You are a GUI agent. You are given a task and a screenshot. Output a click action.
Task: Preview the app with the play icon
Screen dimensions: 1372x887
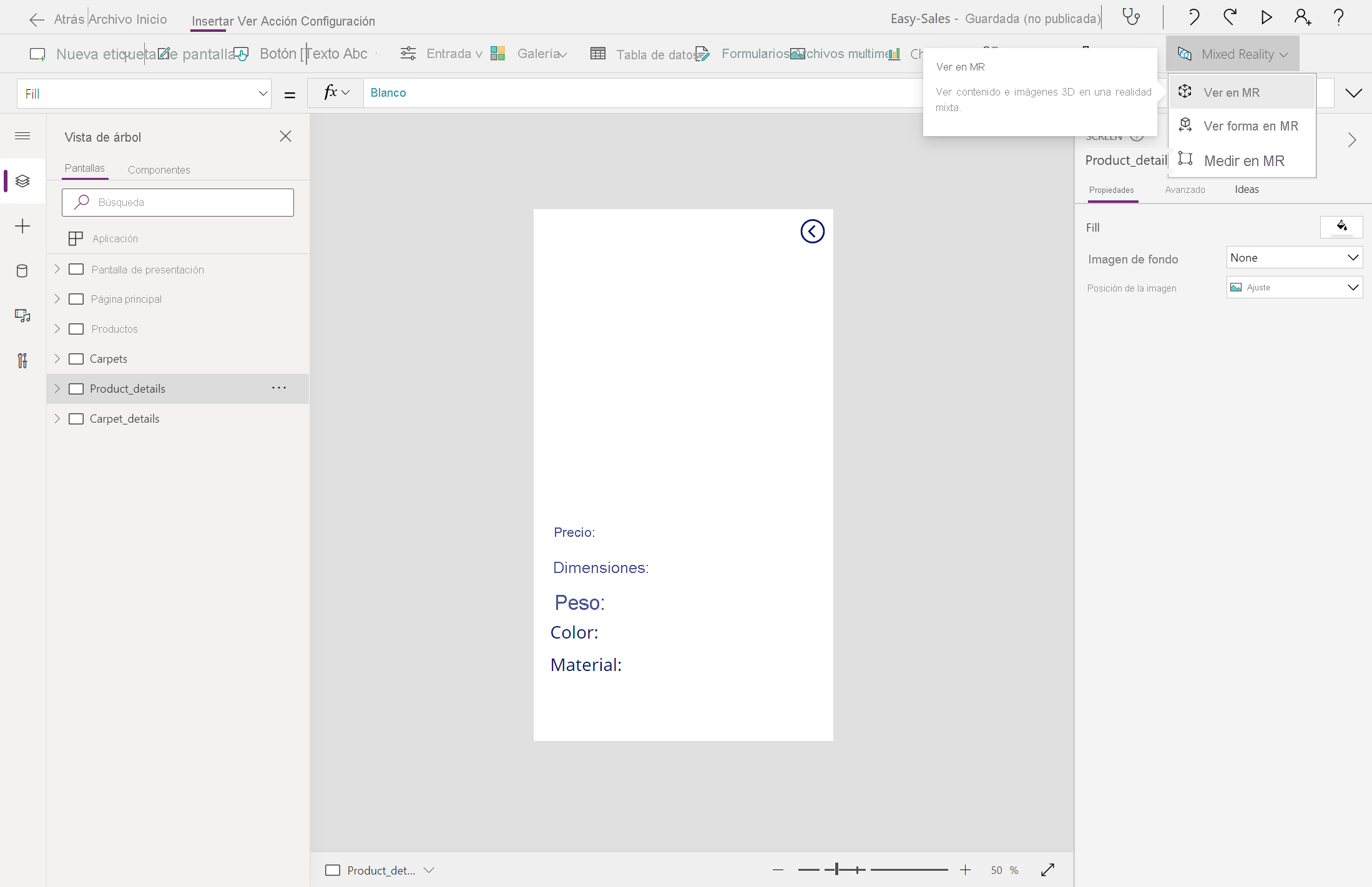point(1267,17)
